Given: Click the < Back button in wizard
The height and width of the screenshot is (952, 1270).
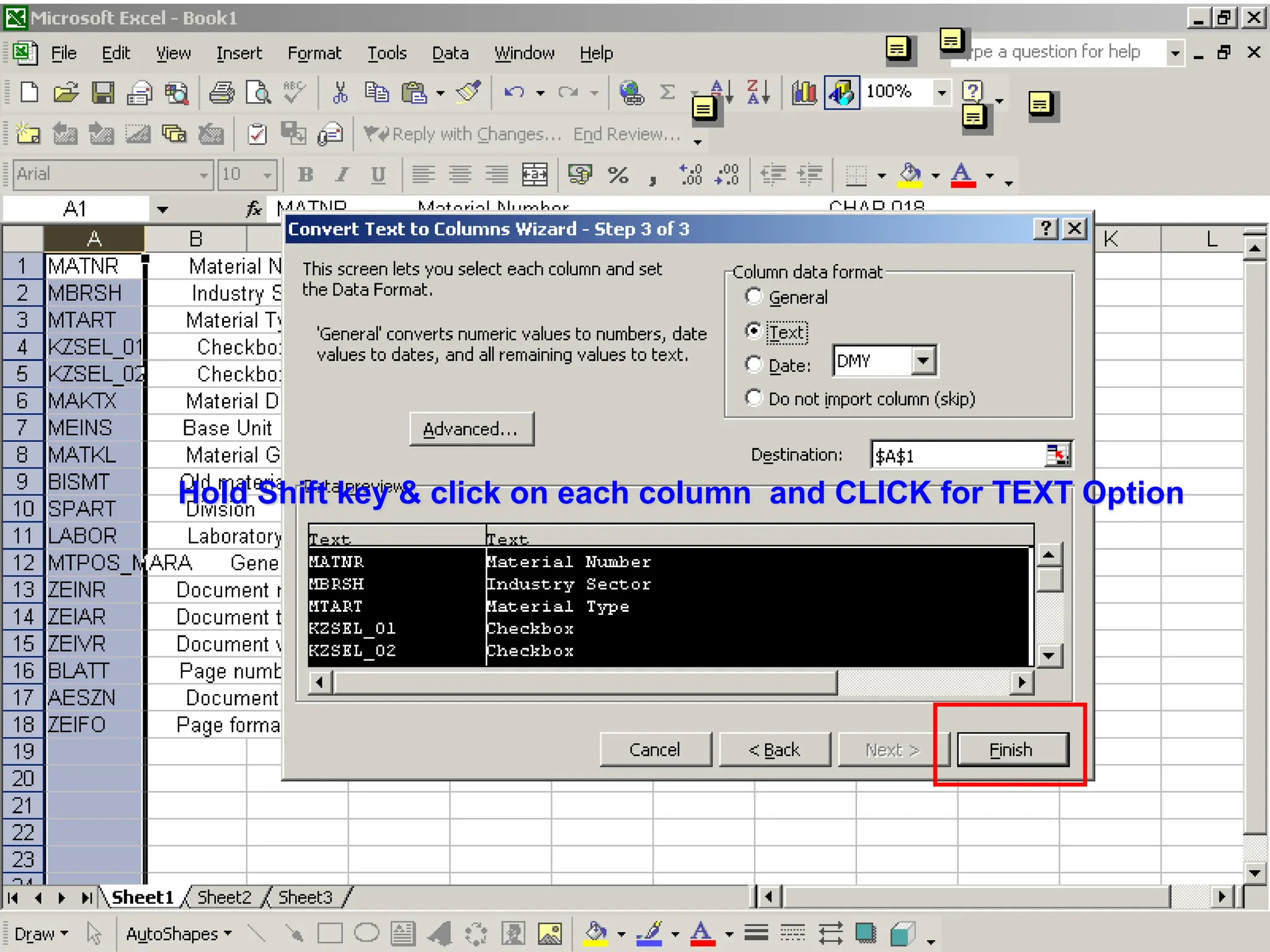Looking at the screenshot, I should (x=774, y=750).
